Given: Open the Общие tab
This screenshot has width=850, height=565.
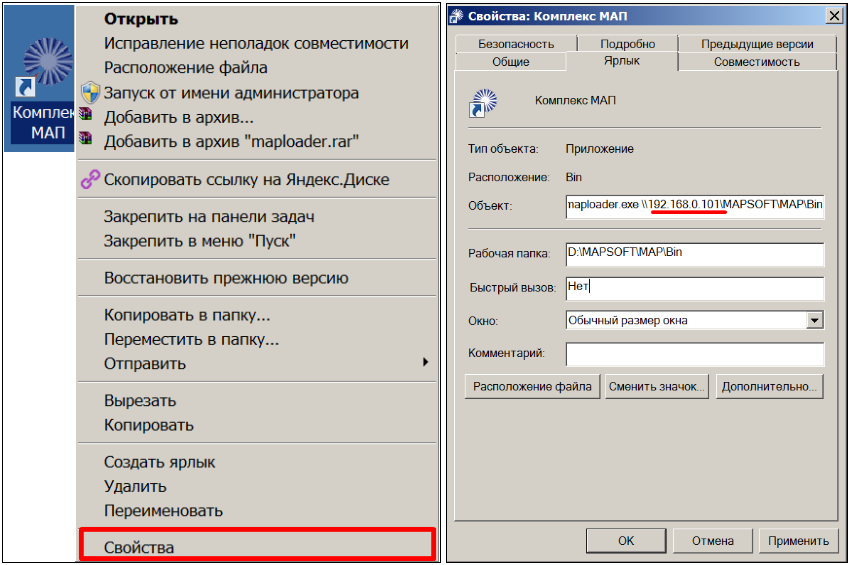Looking at the screenshot, I should tap(510, 62).
